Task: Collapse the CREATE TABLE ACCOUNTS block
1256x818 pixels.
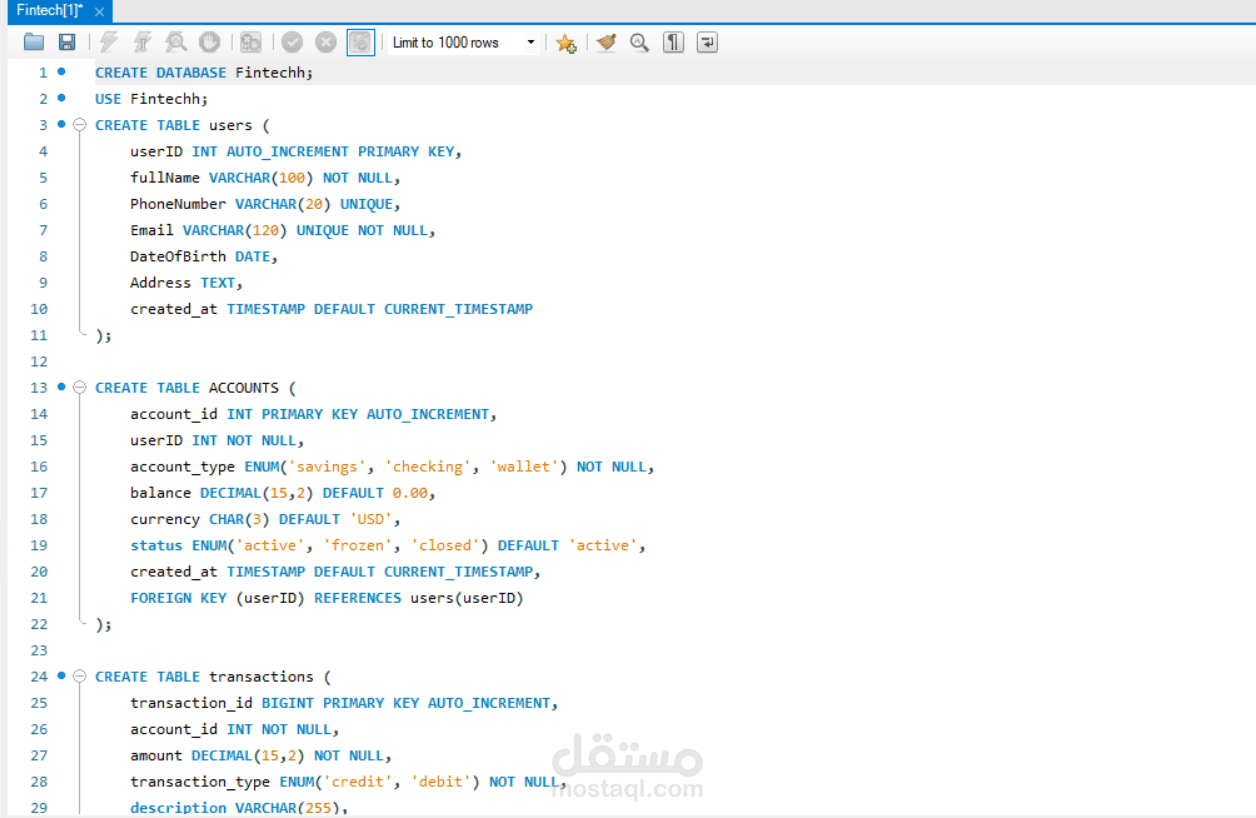Action: point(80,387)
